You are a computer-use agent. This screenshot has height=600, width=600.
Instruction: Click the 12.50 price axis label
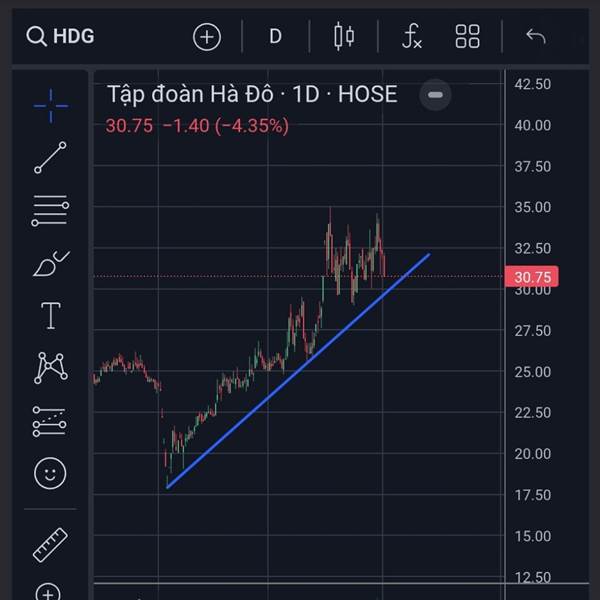pyautogui.click(x=533, y=577)
